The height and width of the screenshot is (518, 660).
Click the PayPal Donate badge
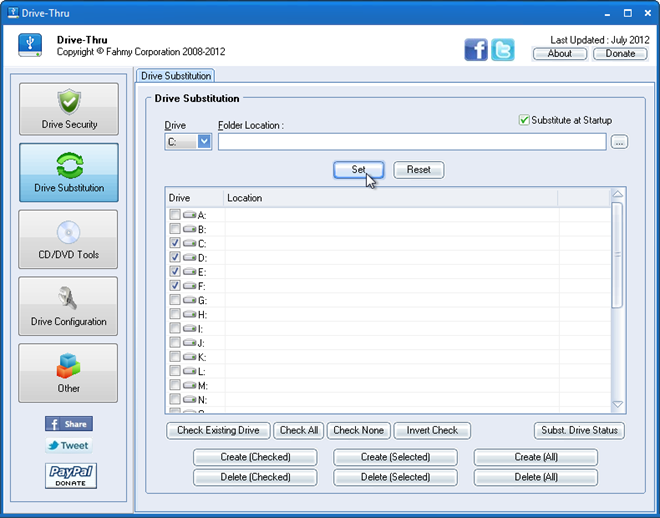[69, 475]
